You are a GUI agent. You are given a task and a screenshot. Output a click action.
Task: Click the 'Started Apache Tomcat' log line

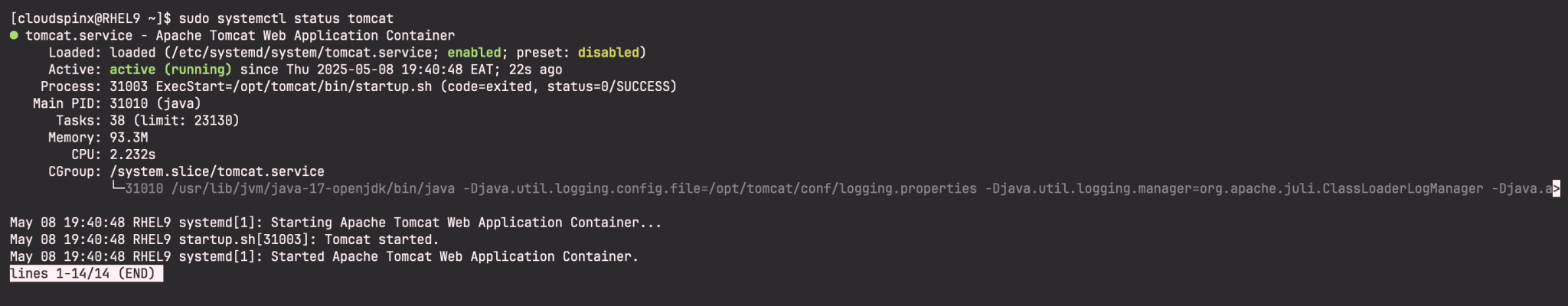454,257
